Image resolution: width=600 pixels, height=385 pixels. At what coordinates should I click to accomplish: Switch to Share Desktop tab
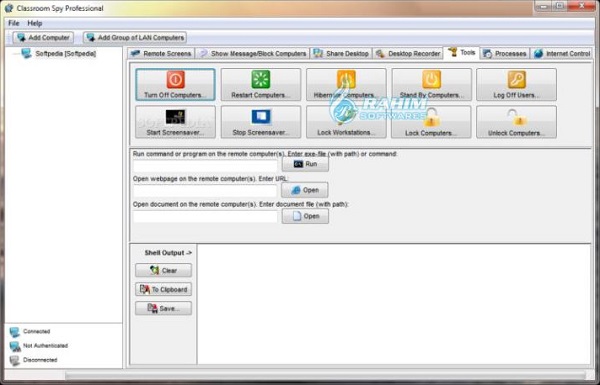click(341, 54)
